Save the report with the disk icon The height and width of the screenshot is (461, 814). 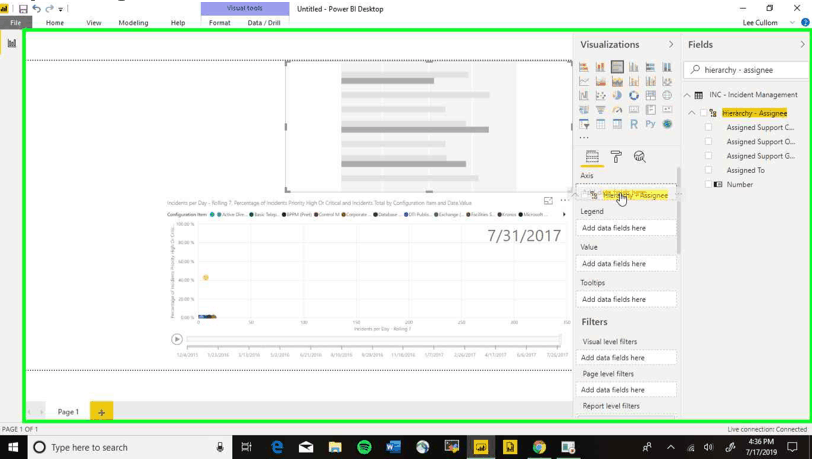pos(23,9)
